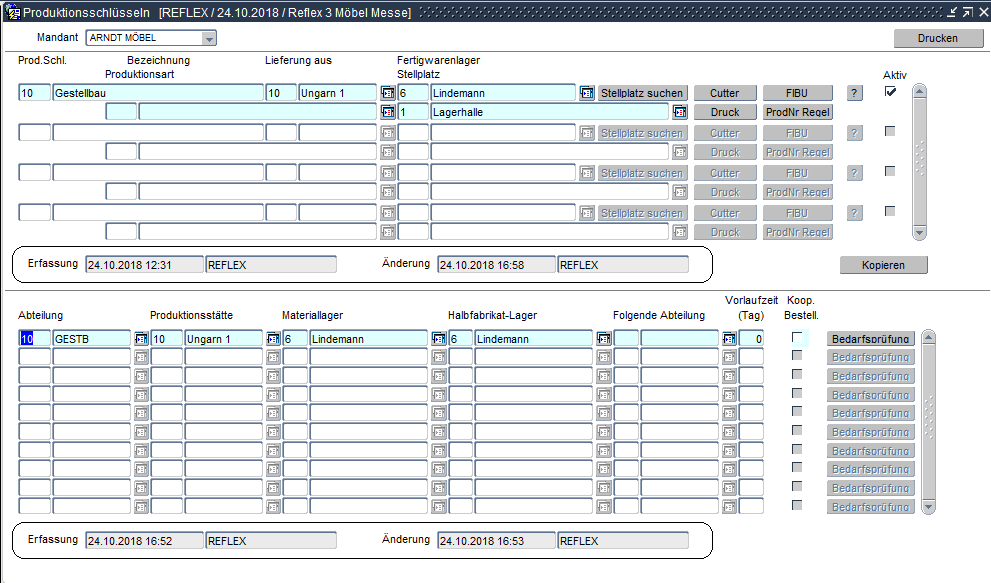The image size is (991, 583).
Task: Open lookup icon right of Lagerhalle Stellplatz field
Action: (x=680, y=112)
